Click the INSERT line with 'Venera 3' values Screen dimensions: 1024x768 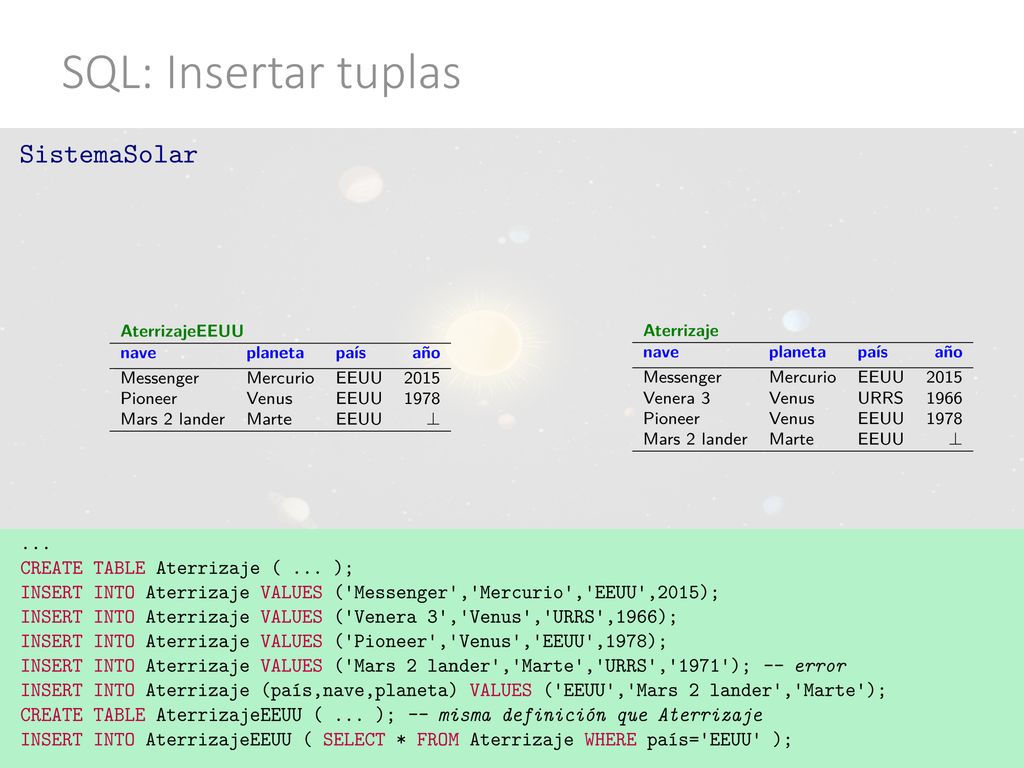coord(349,617)
